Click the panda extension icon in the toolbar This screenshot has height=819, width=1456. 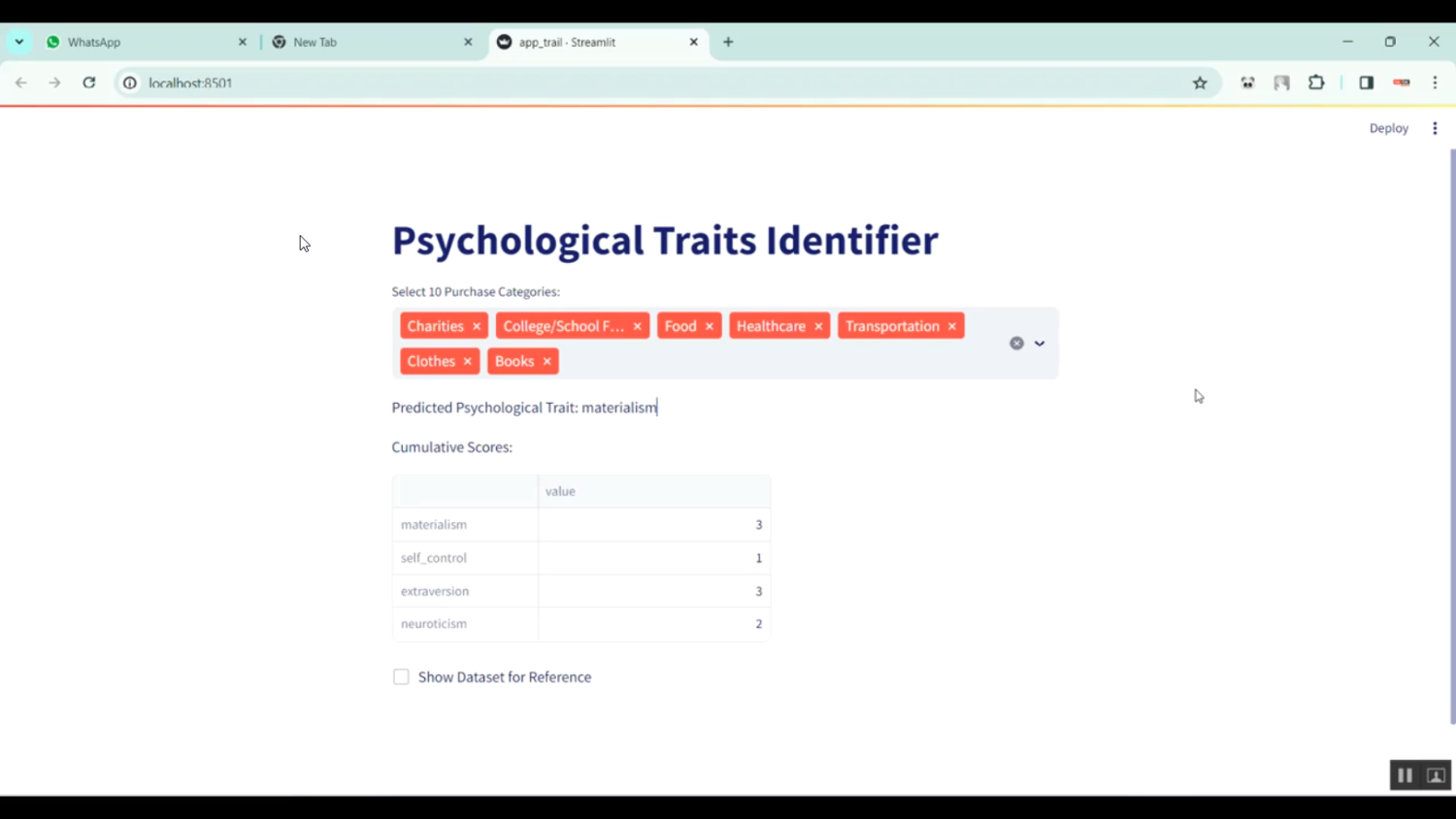1247,82
